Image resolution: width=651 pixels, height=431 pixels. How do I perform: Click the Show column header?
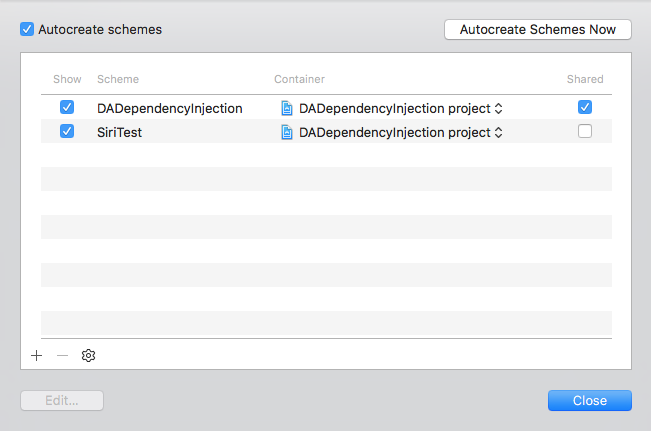point(67,79)
